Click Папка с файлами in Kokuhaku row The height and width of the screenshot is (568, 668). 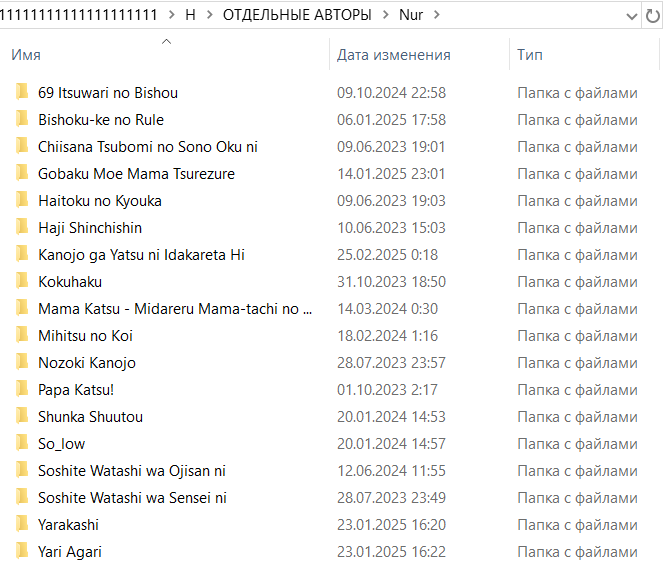point(577,282)
